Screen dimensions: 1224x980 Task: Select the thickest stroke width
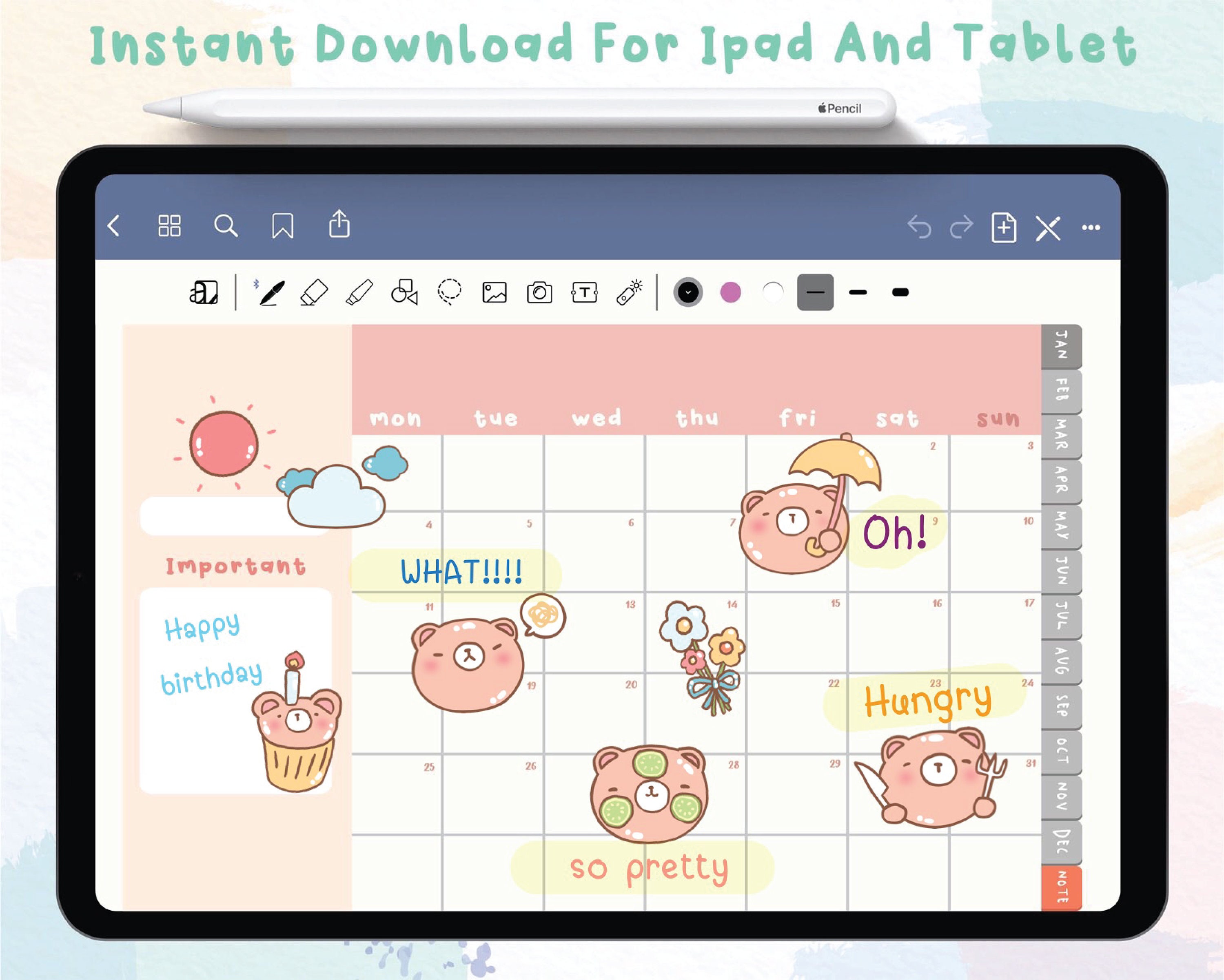900,292
